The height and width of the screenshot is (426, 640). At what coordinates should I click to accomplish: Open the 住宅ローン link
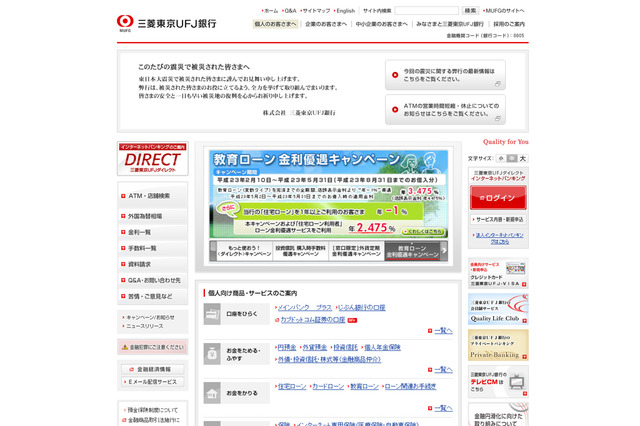click(x=292, y=386)
